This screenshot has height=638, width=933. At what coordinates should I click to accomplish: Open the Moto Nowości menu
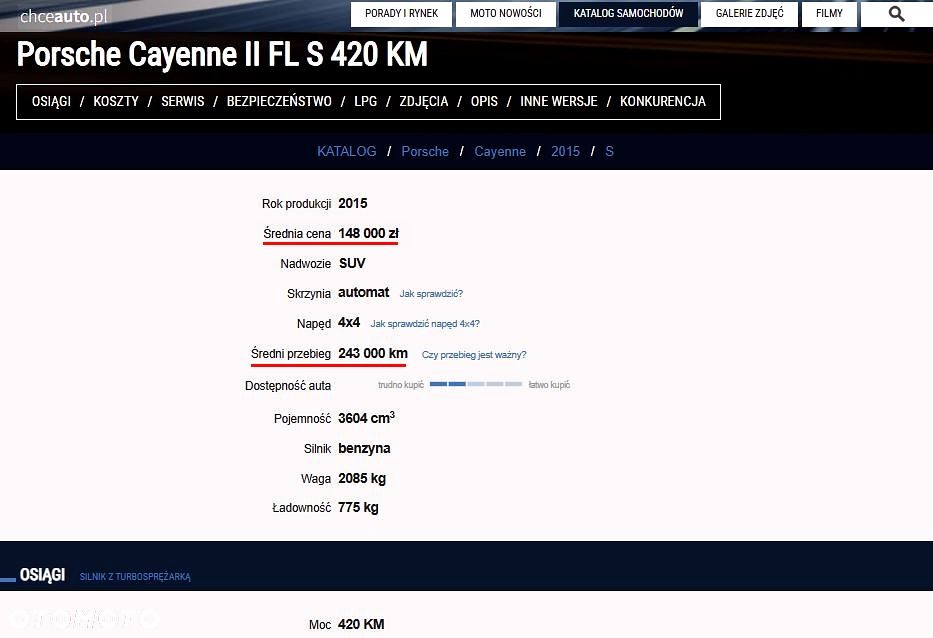click(x=506, y=13)
